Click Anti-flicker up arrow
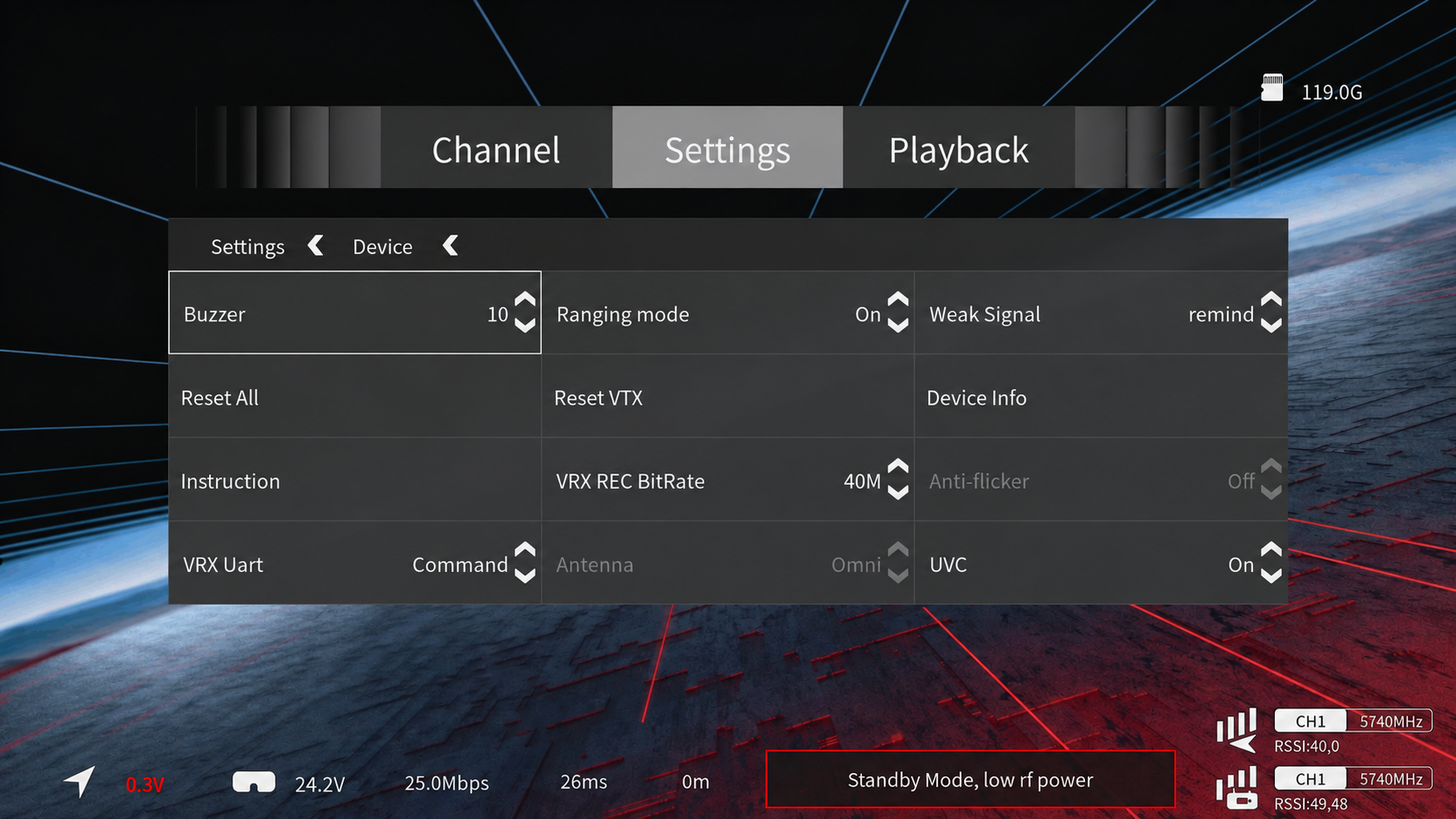Viewport: 1456px width, 819px height. tap(1271, 467)
